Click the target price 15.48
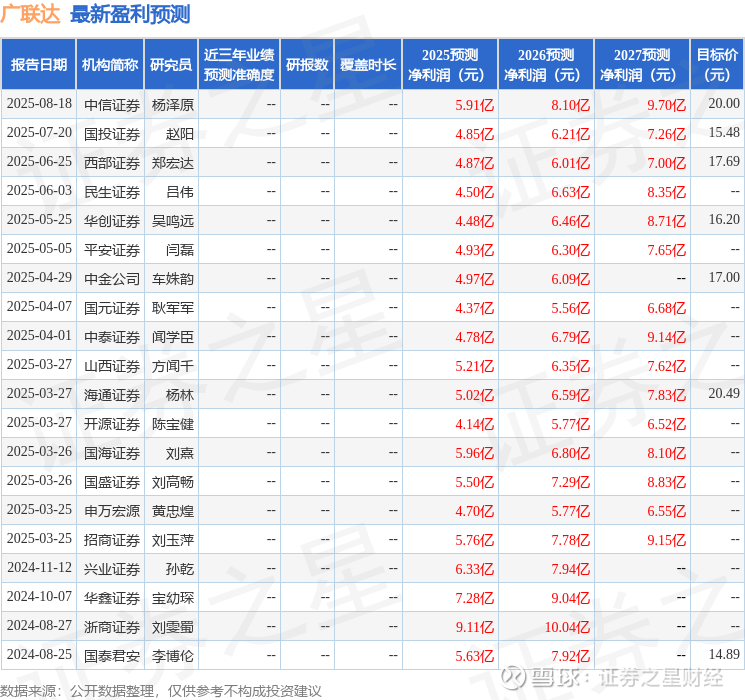Screen dimensions: 745x700 (x=724, y=133)
